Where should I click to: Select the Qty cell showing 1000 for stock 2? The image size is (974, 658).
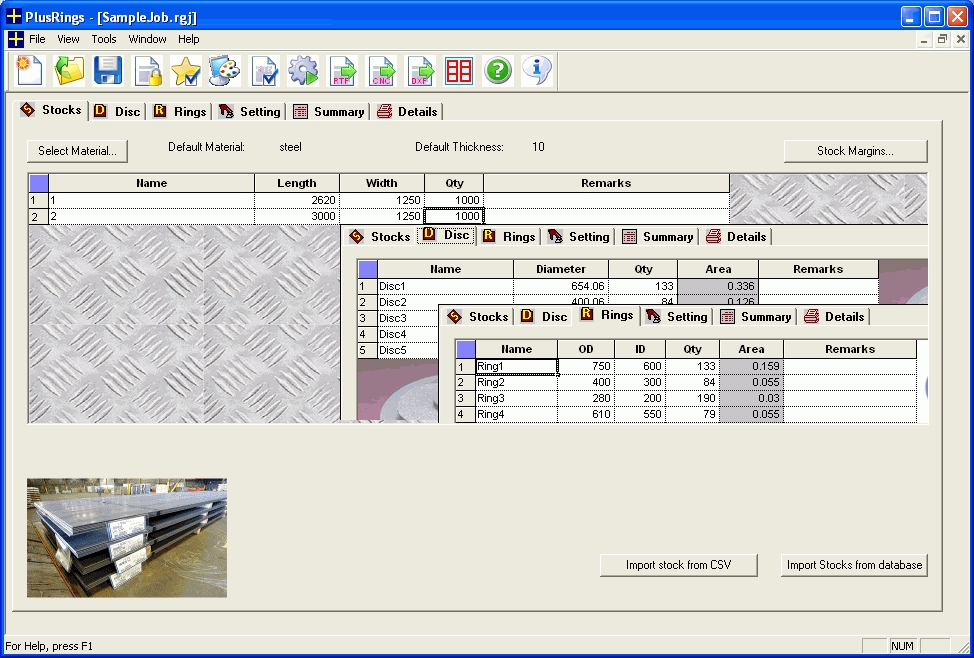[455, 215]
